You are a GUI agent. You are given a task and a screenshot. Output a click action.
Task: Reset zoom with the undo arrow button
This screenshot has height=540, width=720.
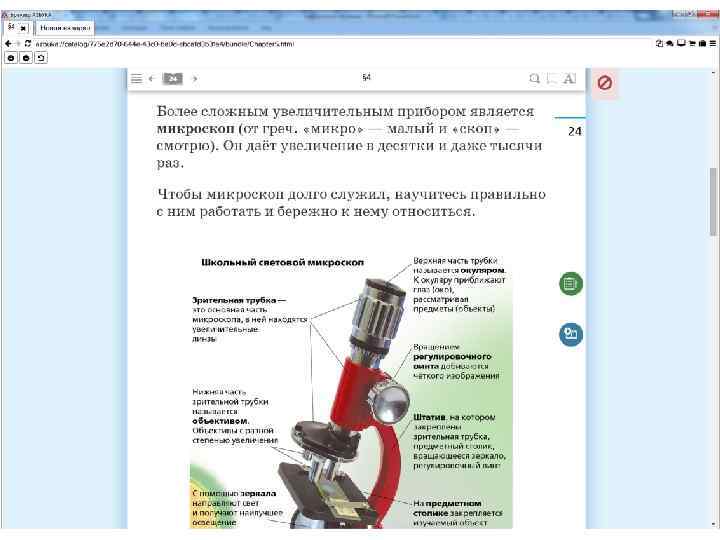(41, 58)
